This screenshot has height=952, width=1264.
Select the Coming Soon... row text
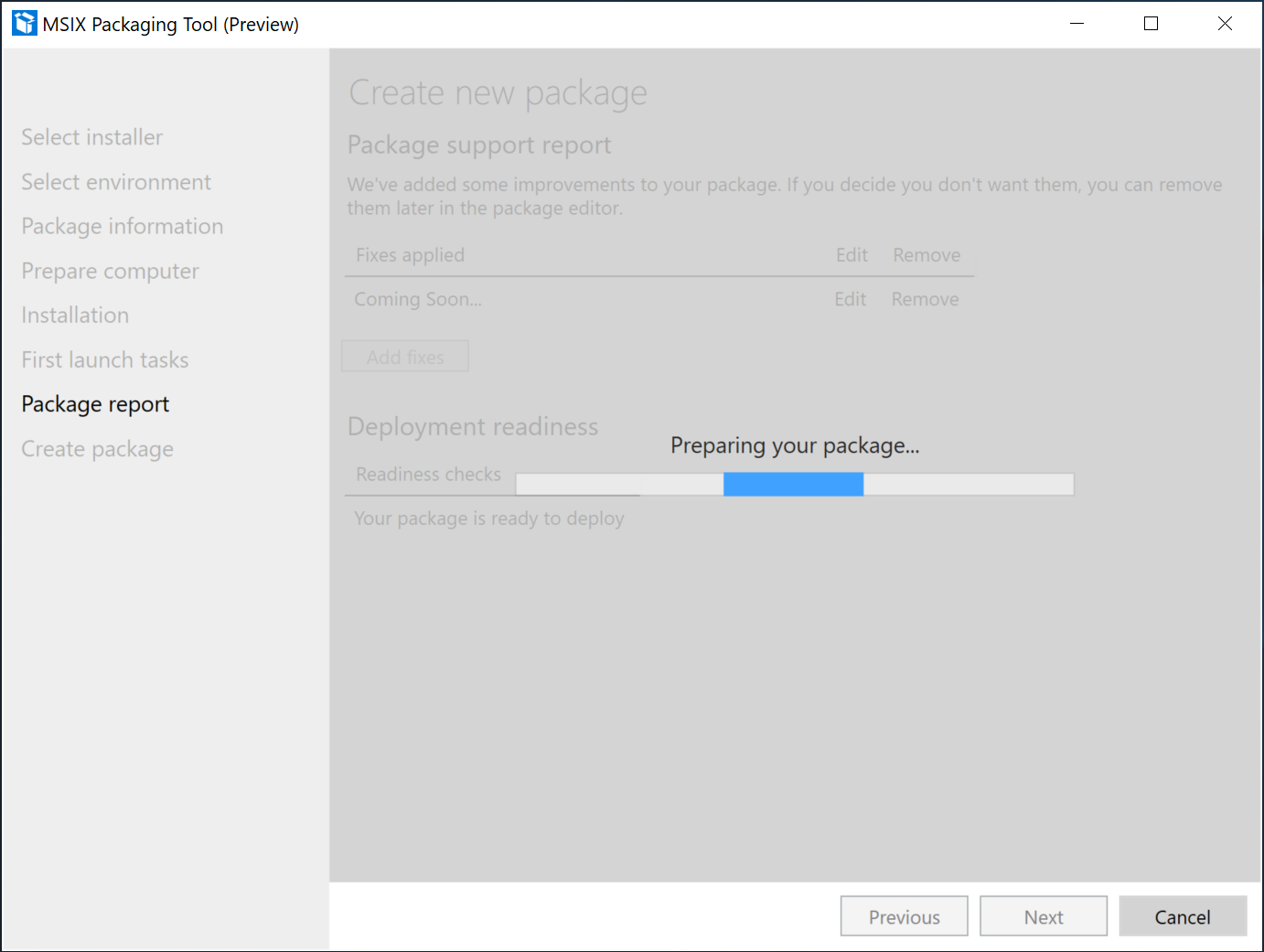click(418, 299)
